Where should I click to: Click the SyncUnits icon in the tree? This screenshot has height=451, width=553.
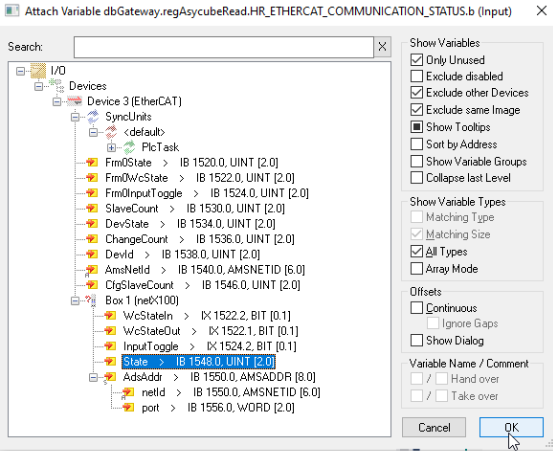point(93,117)
